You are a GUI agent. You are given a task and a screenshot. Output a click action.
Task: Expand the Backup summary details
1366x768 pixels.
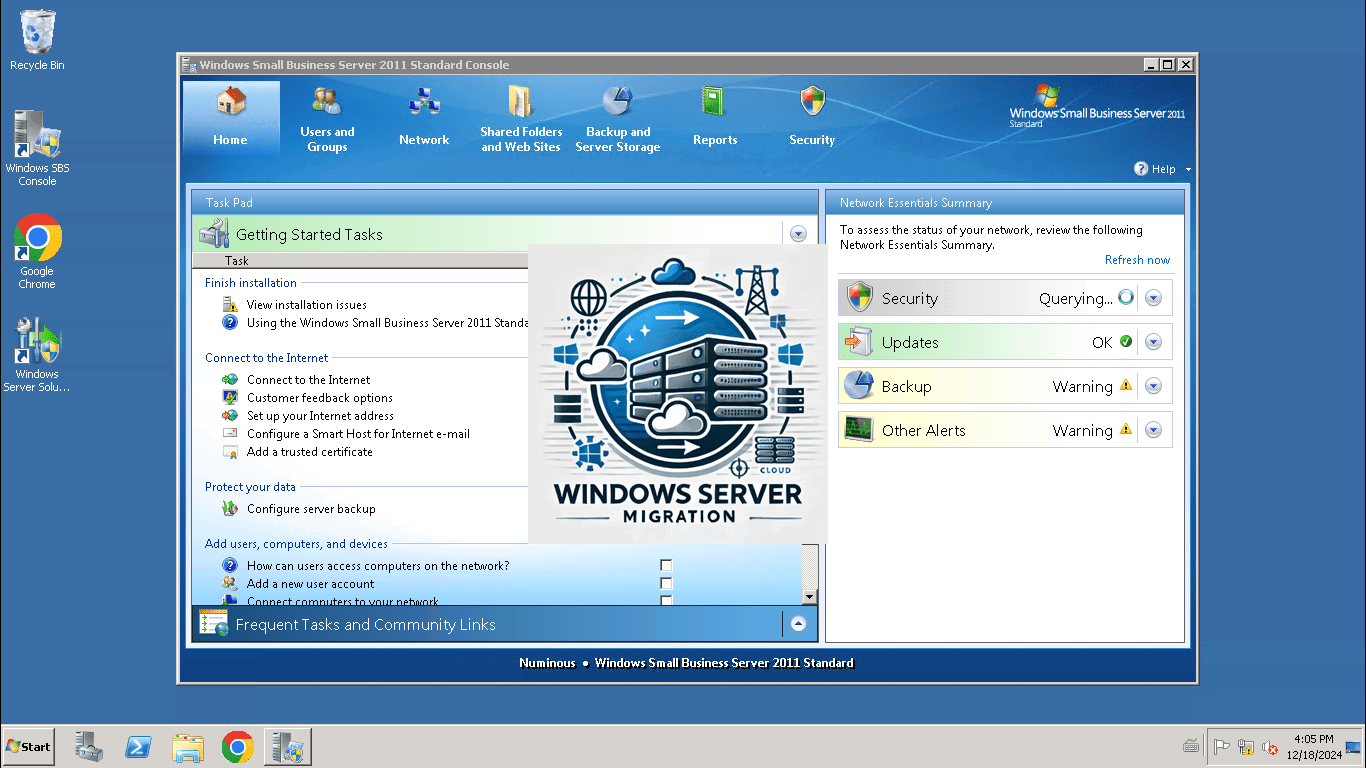(1153, 386)
